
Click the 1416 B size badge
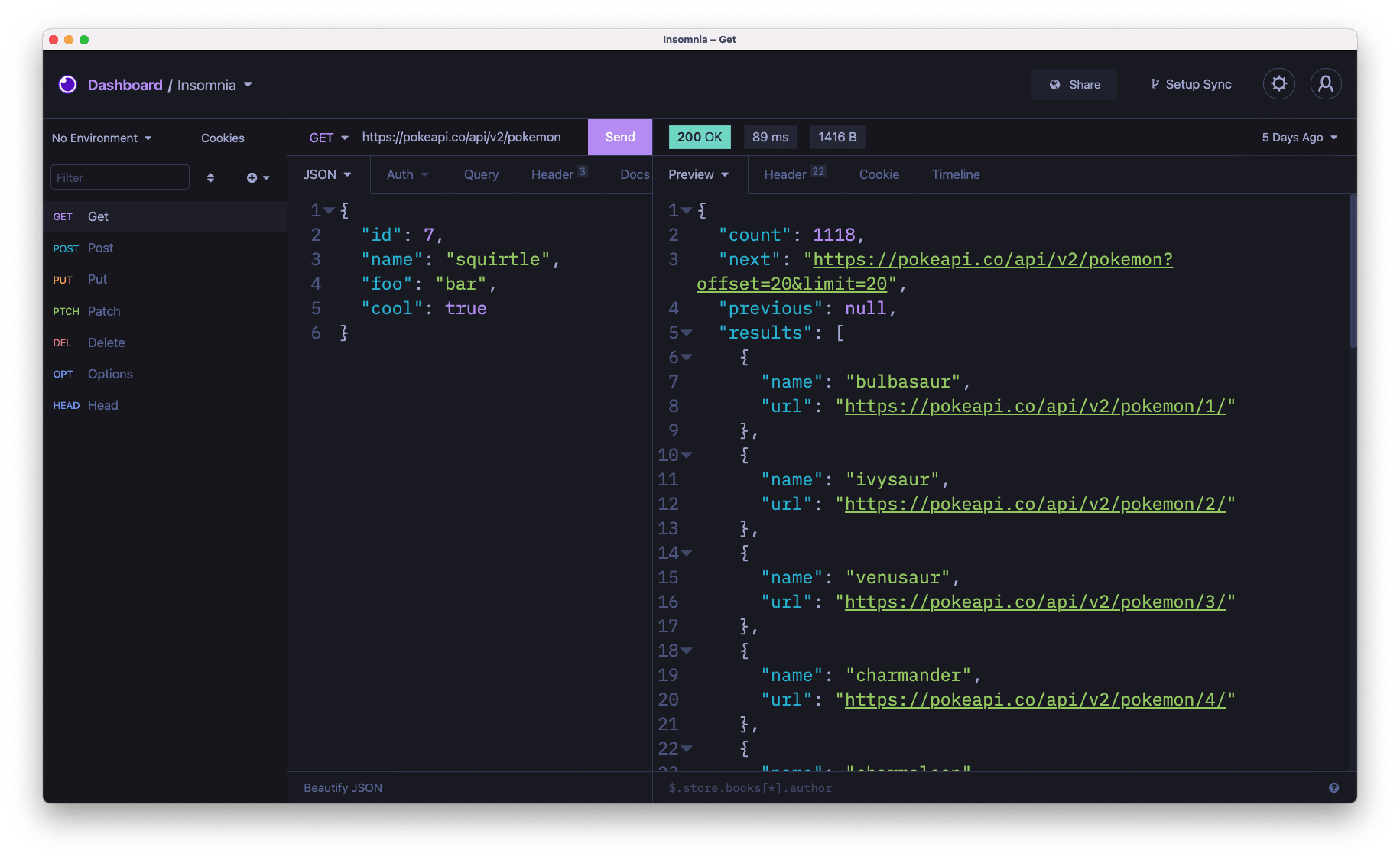[837, 137]
